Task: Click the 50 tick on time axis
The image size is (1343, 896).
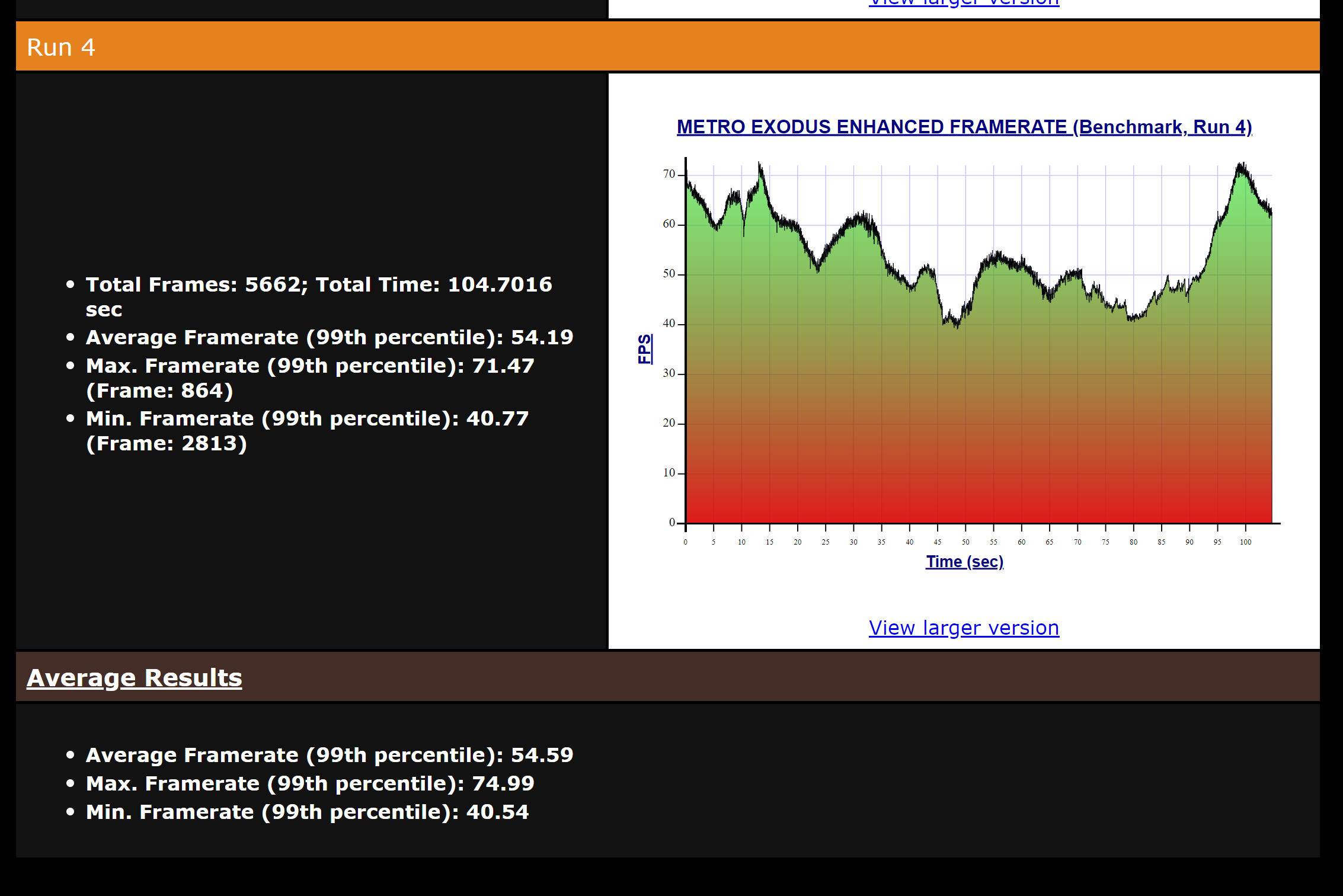Action: pos(965,542)
